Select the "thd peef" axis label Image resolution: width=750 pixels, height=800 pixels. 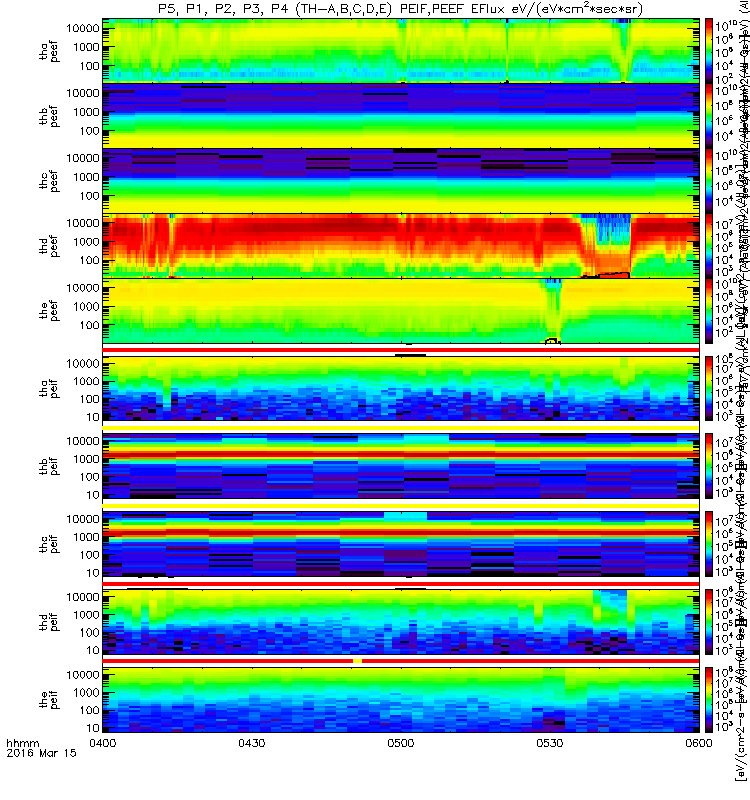click(49, 246)
